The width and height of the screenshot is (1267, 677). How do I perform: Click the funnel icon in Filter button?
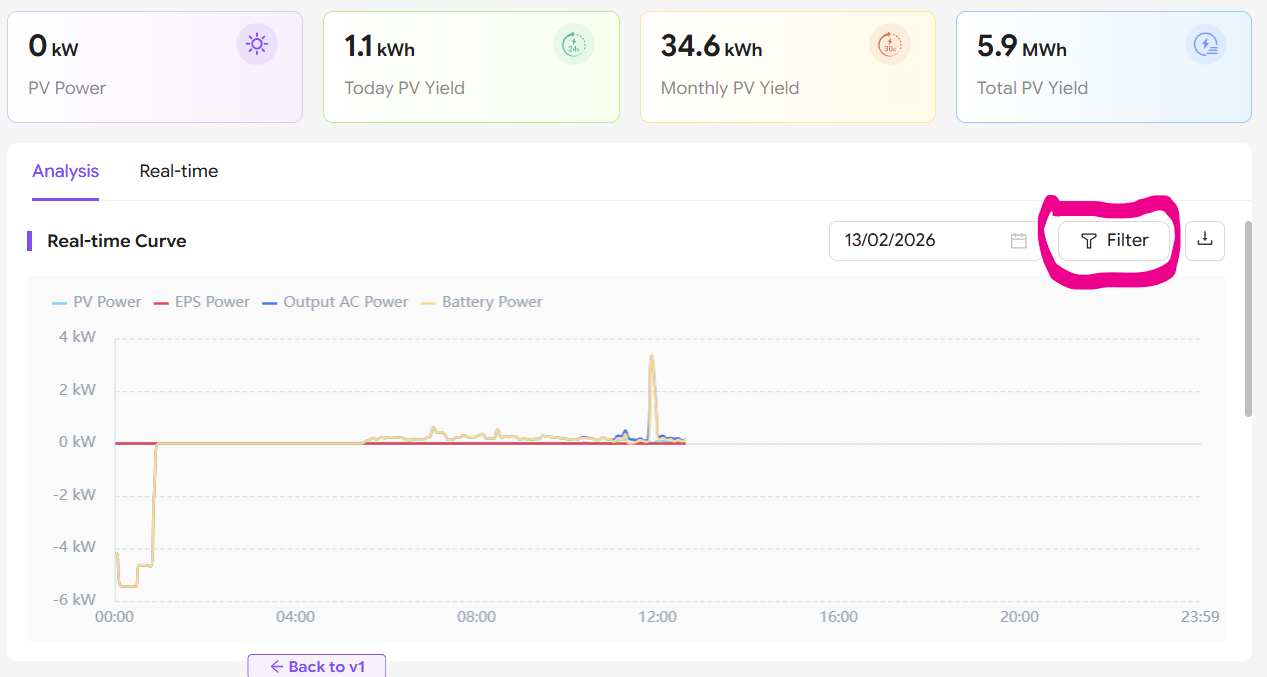click(x=1089, y=241)
